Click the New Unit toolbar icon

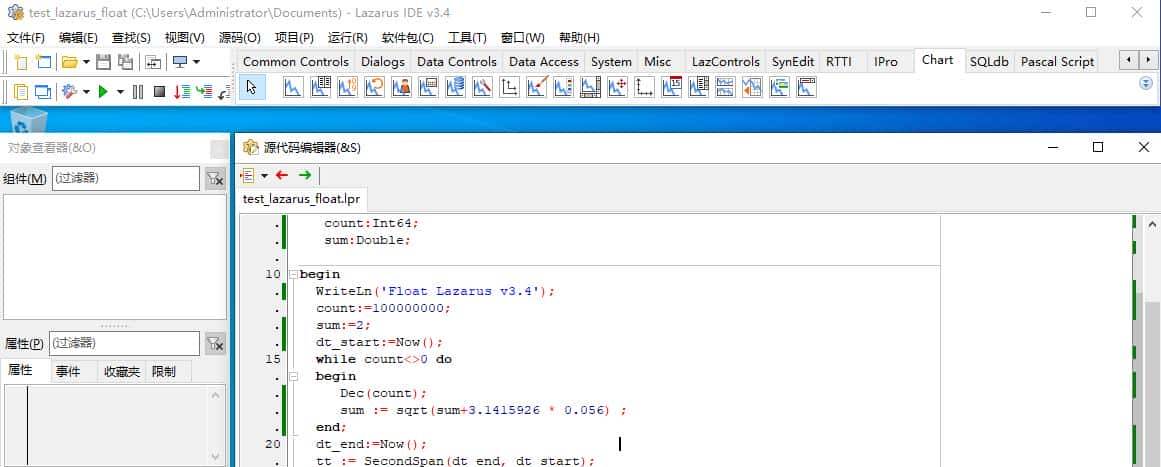pos(21,62)
